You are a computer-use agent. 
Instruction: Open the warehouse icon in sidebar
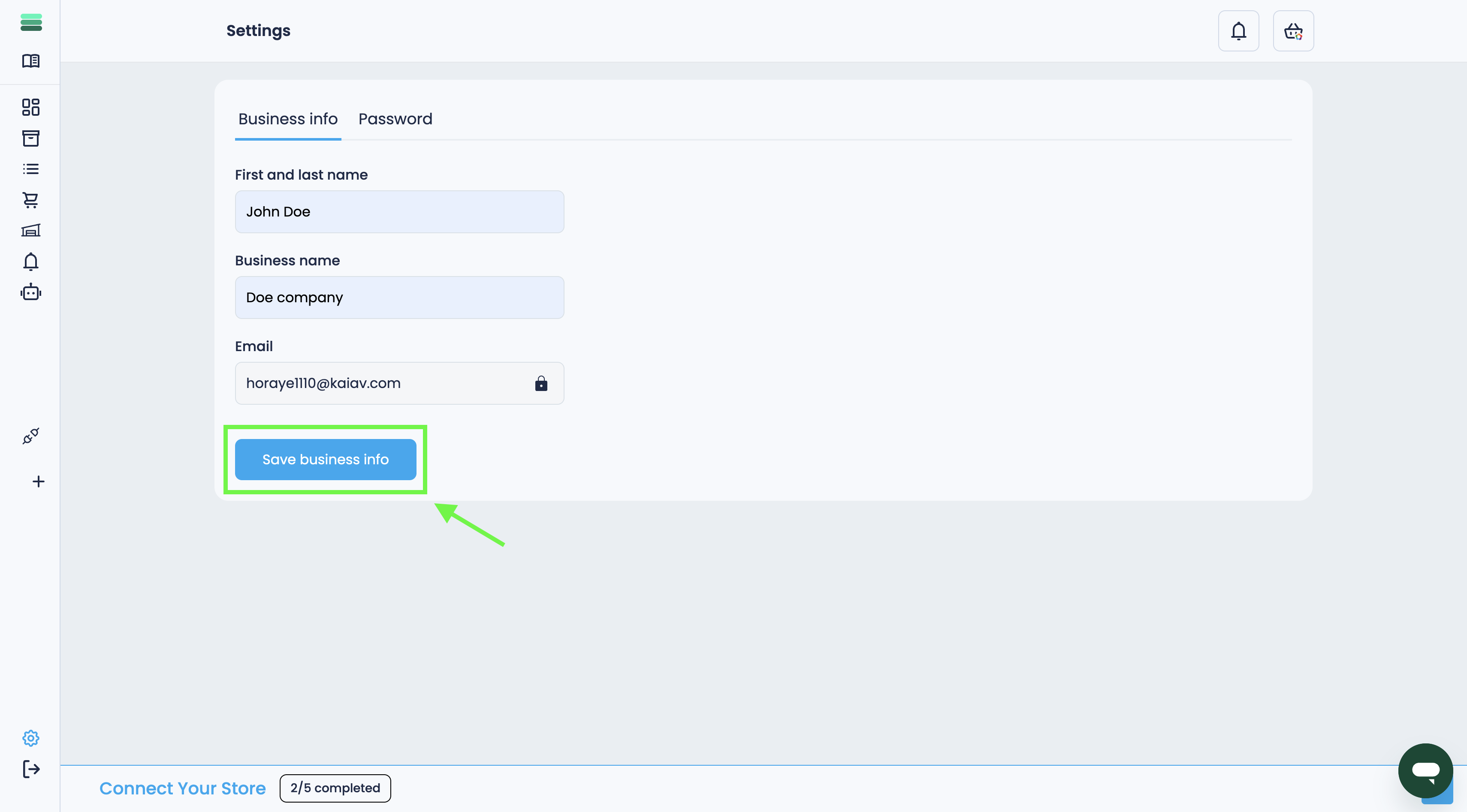coord(31,231)
